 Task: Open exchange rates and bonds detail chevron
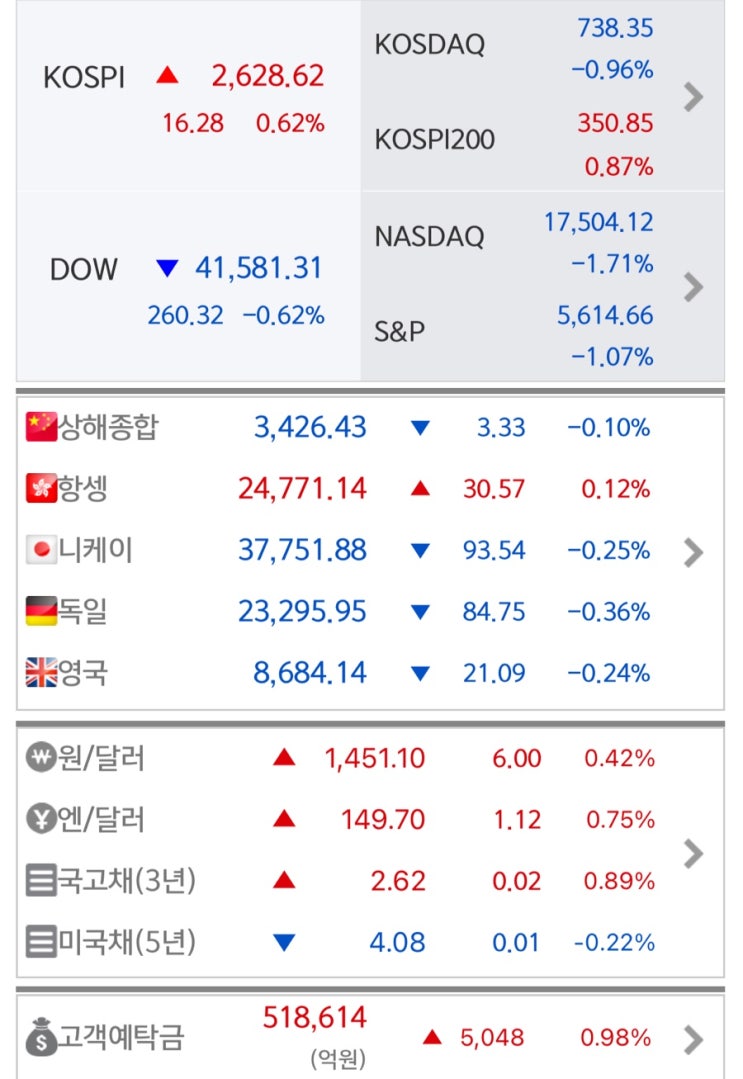coord(693,853)
